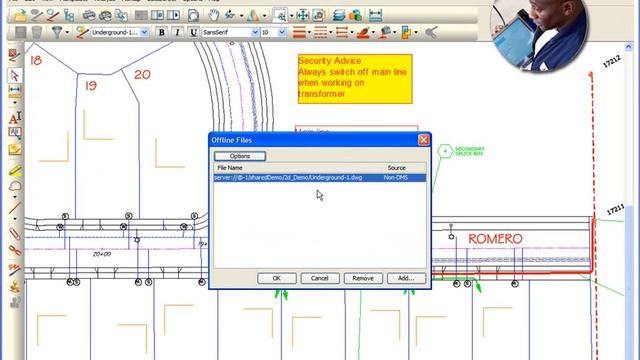Viewport: 640px width, 360px height.
Task: Toggle Underline formatting
Action: 193,32
